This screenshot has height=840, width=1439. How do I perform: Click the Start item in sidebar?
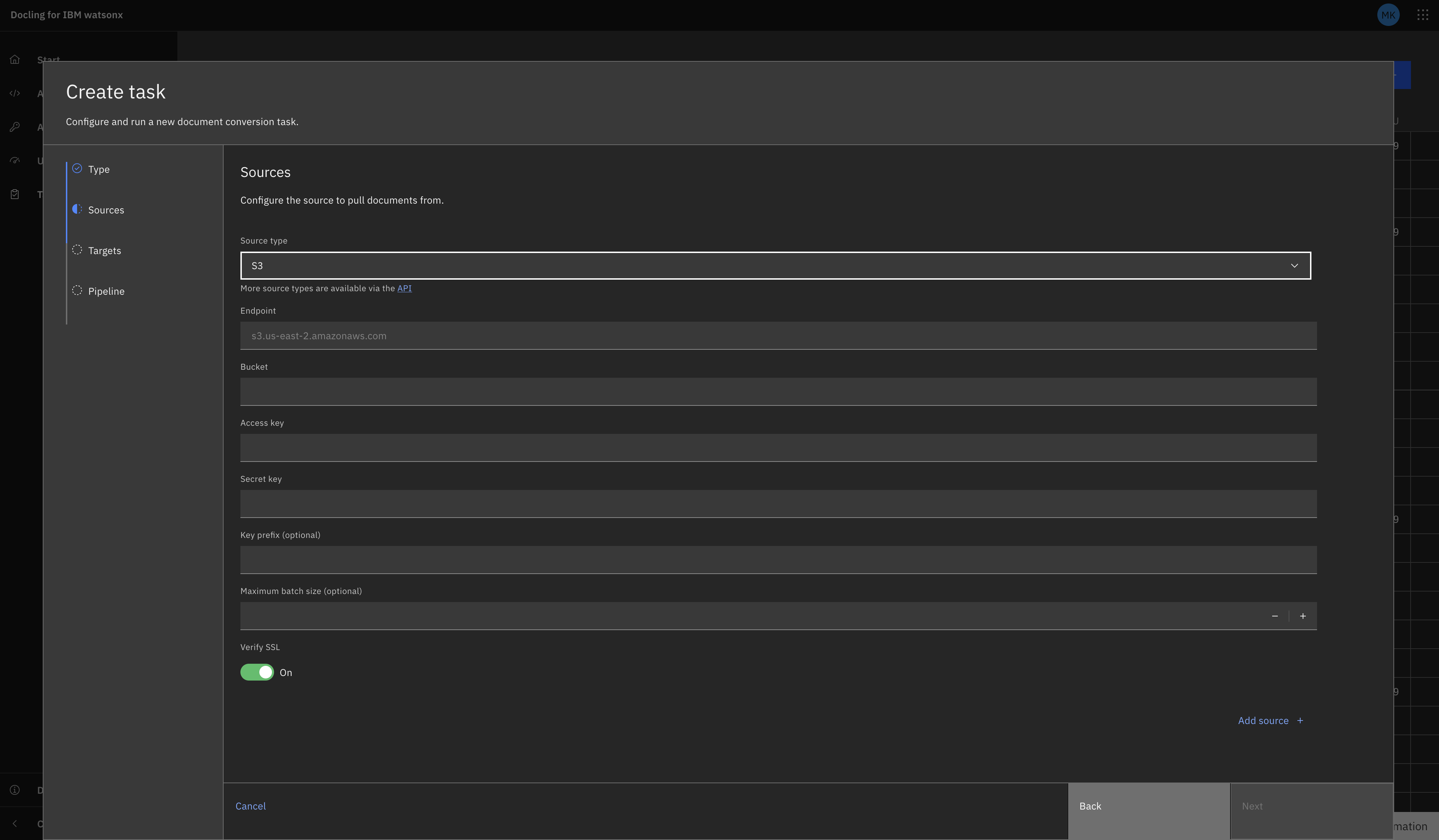click(x=48, y=59)
